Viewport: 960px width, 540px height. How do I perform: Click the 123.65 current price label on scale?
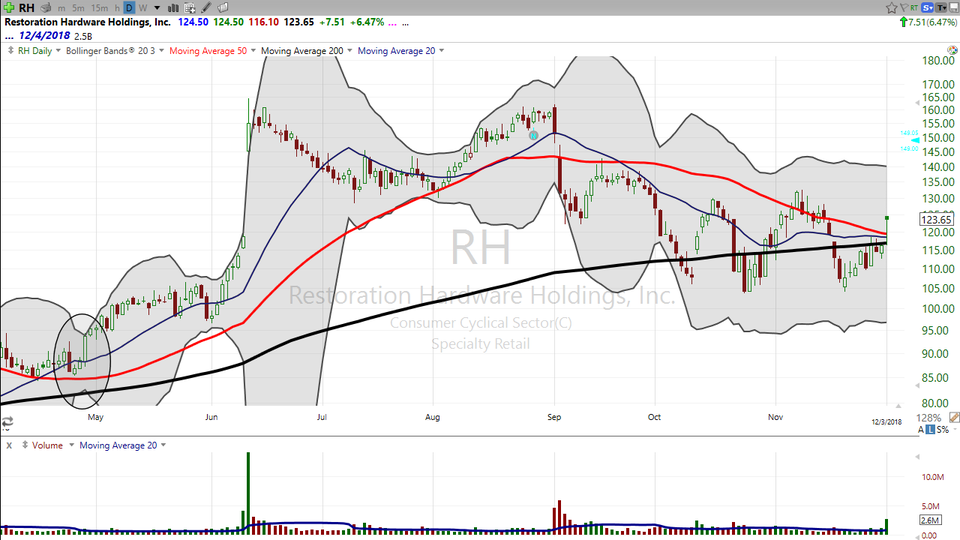click(x=936, y=219)
